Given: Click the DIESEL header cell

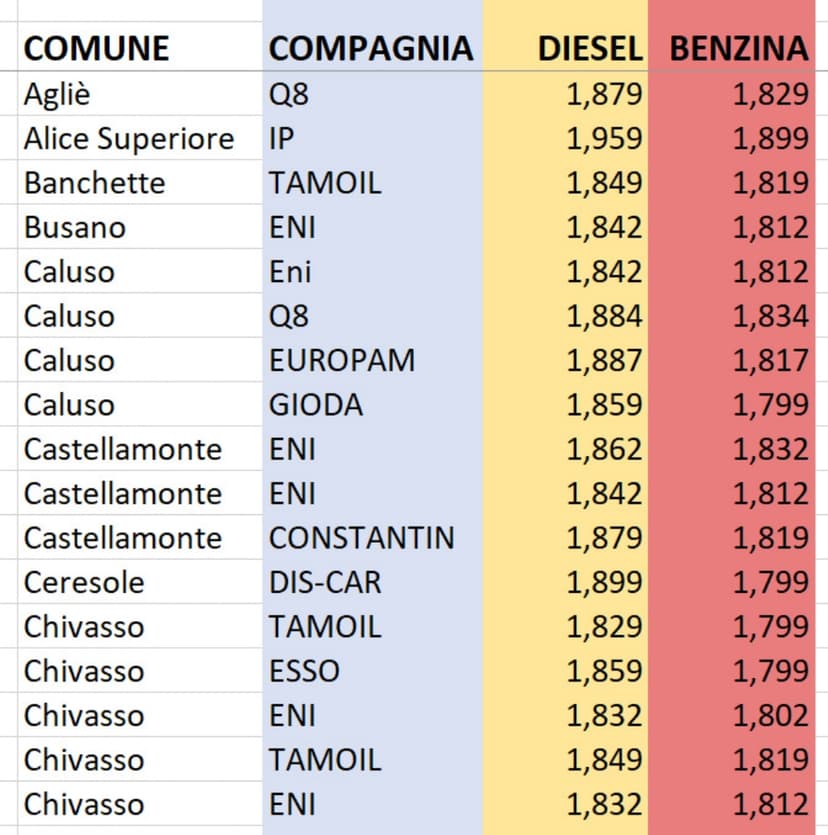Looking at the screenshot, I should coord(589,48).
